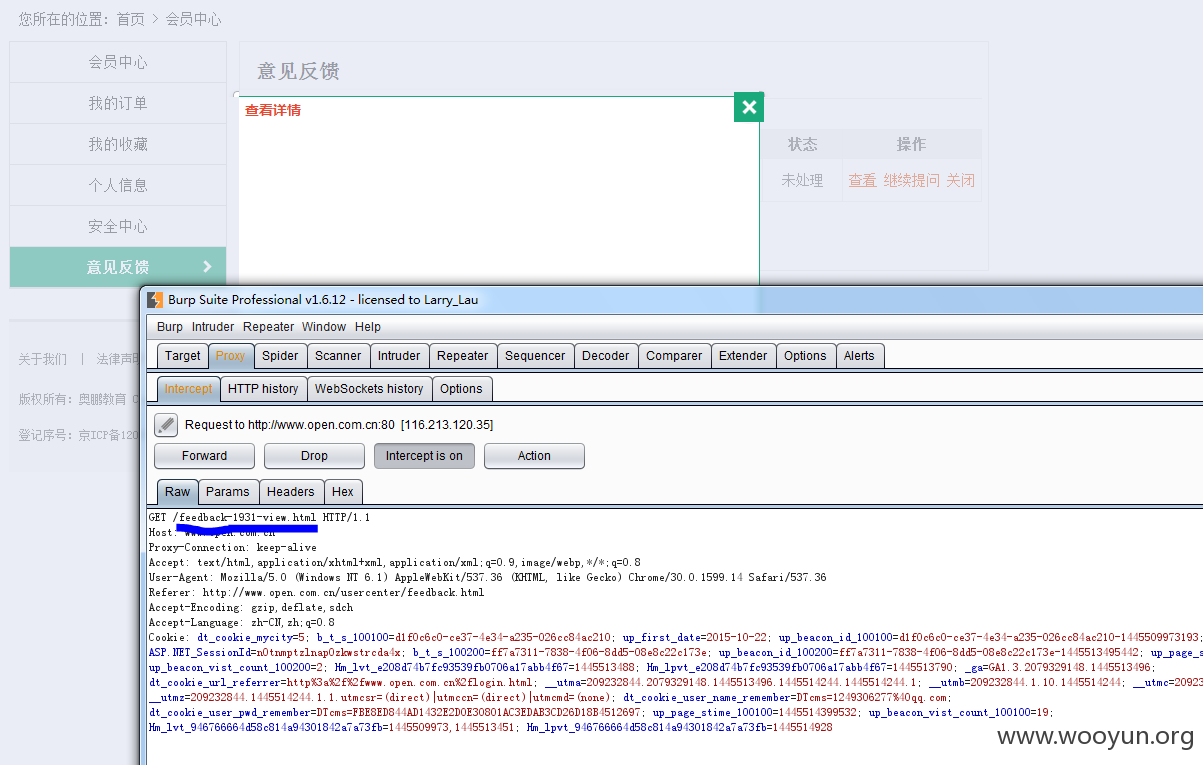Open 我的收藏 in the website sidebar
The image size is (1203, 765).
tap(118, 144)
